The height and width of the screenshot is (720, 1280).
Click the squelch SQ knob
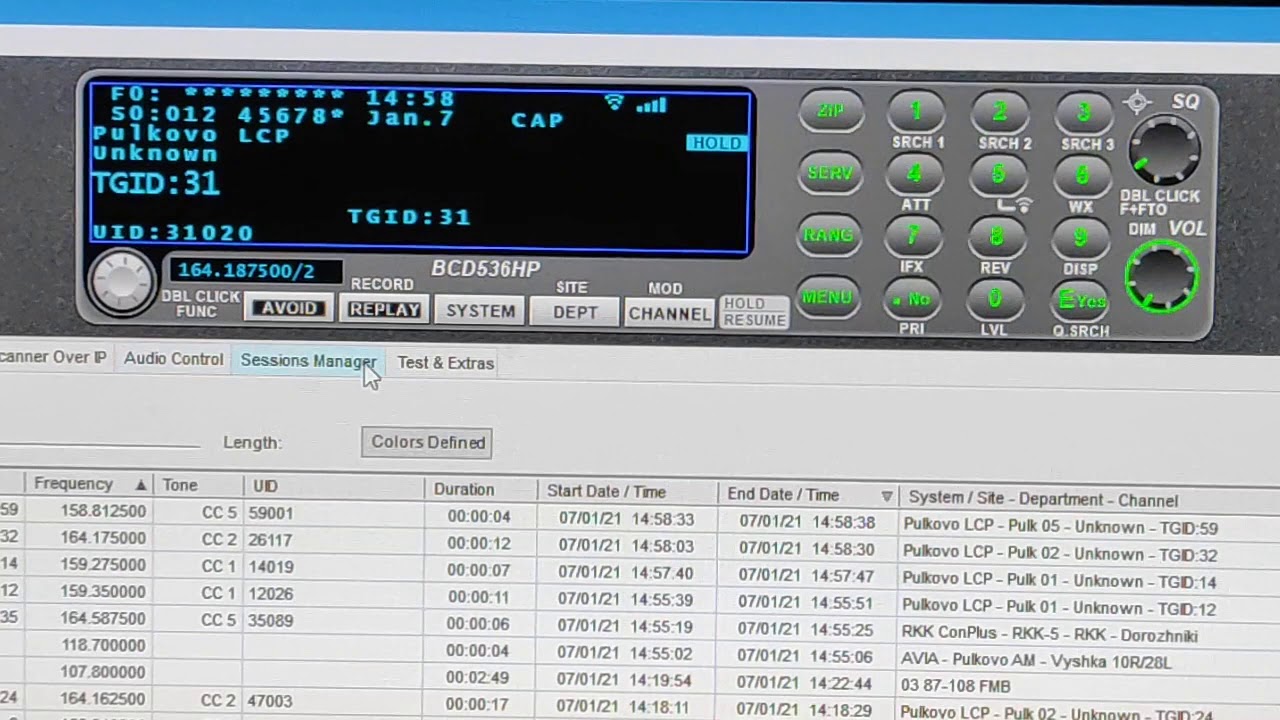tap(1165, 150)
